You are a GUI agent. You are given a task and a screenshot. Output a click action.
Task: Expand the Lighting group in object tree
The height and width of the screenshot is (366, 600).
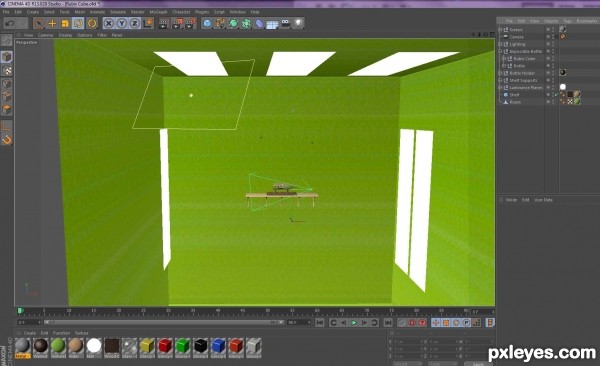[500, 44]
